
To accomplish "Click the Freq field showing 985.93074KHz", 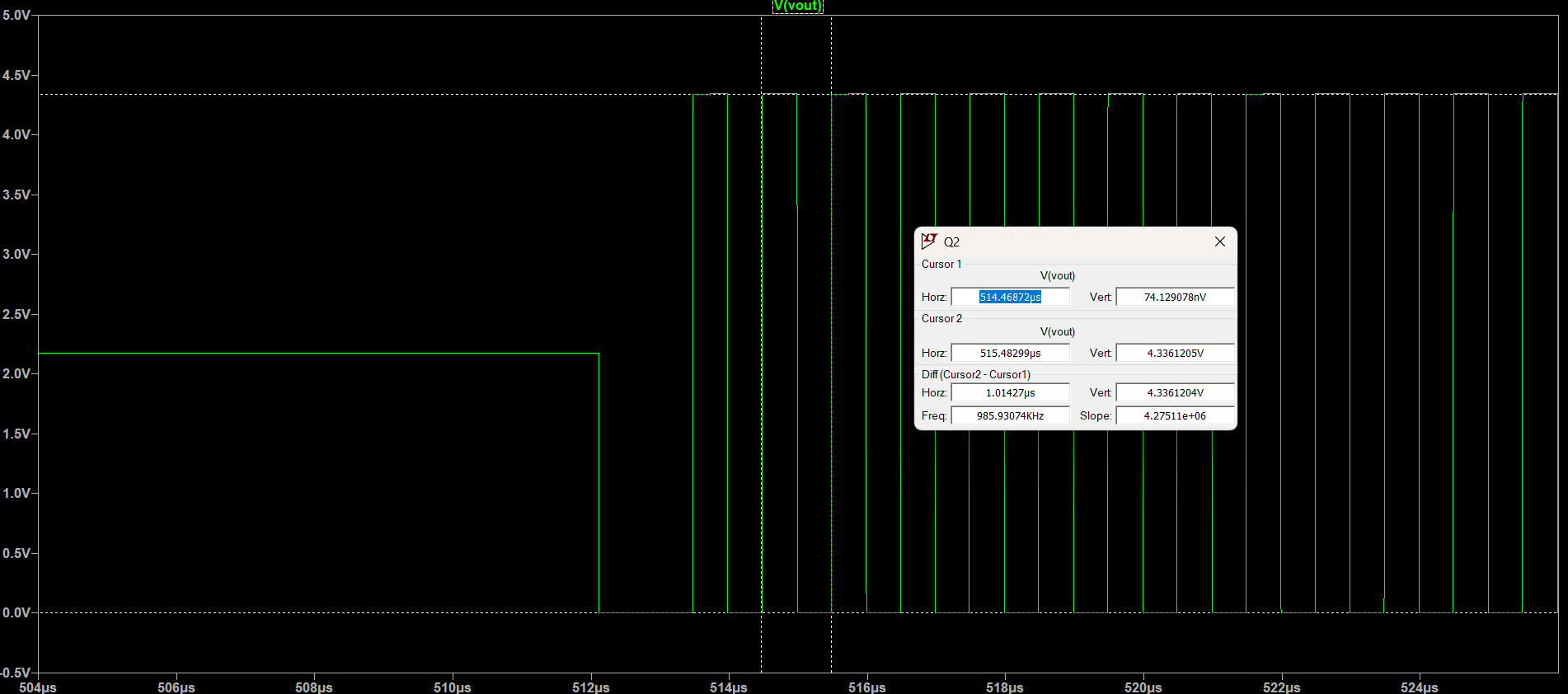I will click(x=1010, y=416).
